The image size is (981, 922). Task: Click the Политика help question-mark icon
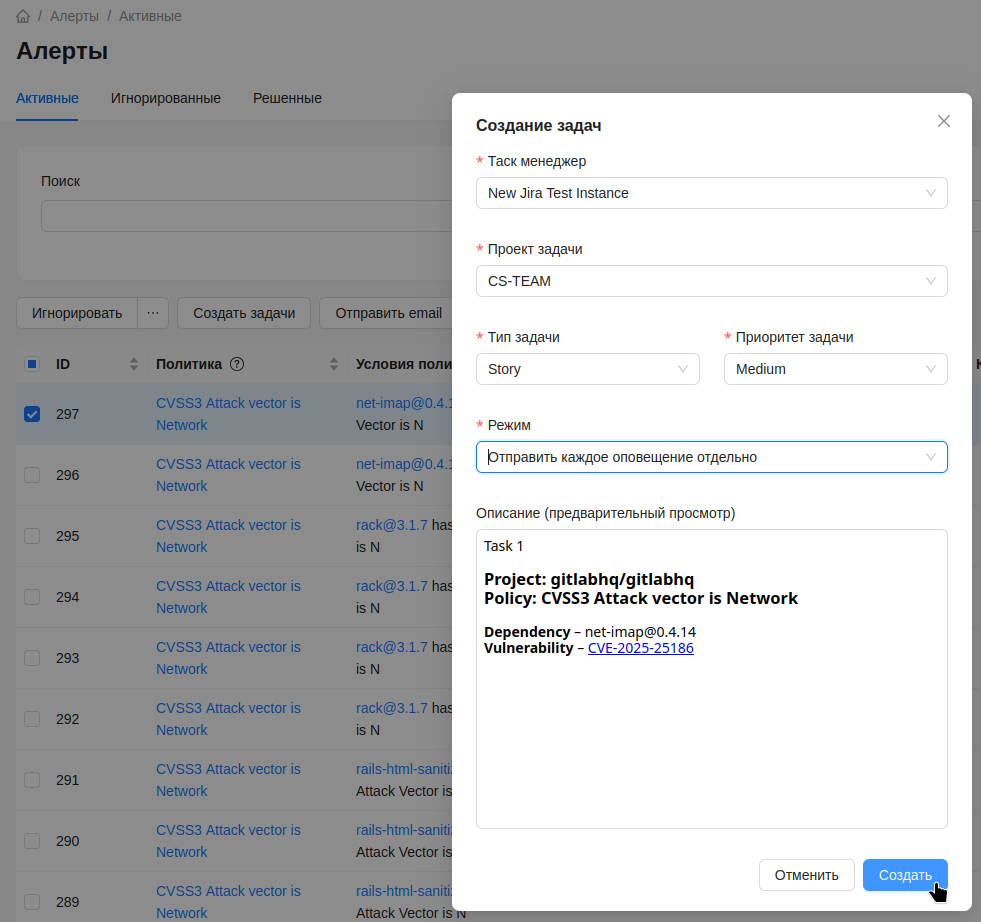[236, 364]
